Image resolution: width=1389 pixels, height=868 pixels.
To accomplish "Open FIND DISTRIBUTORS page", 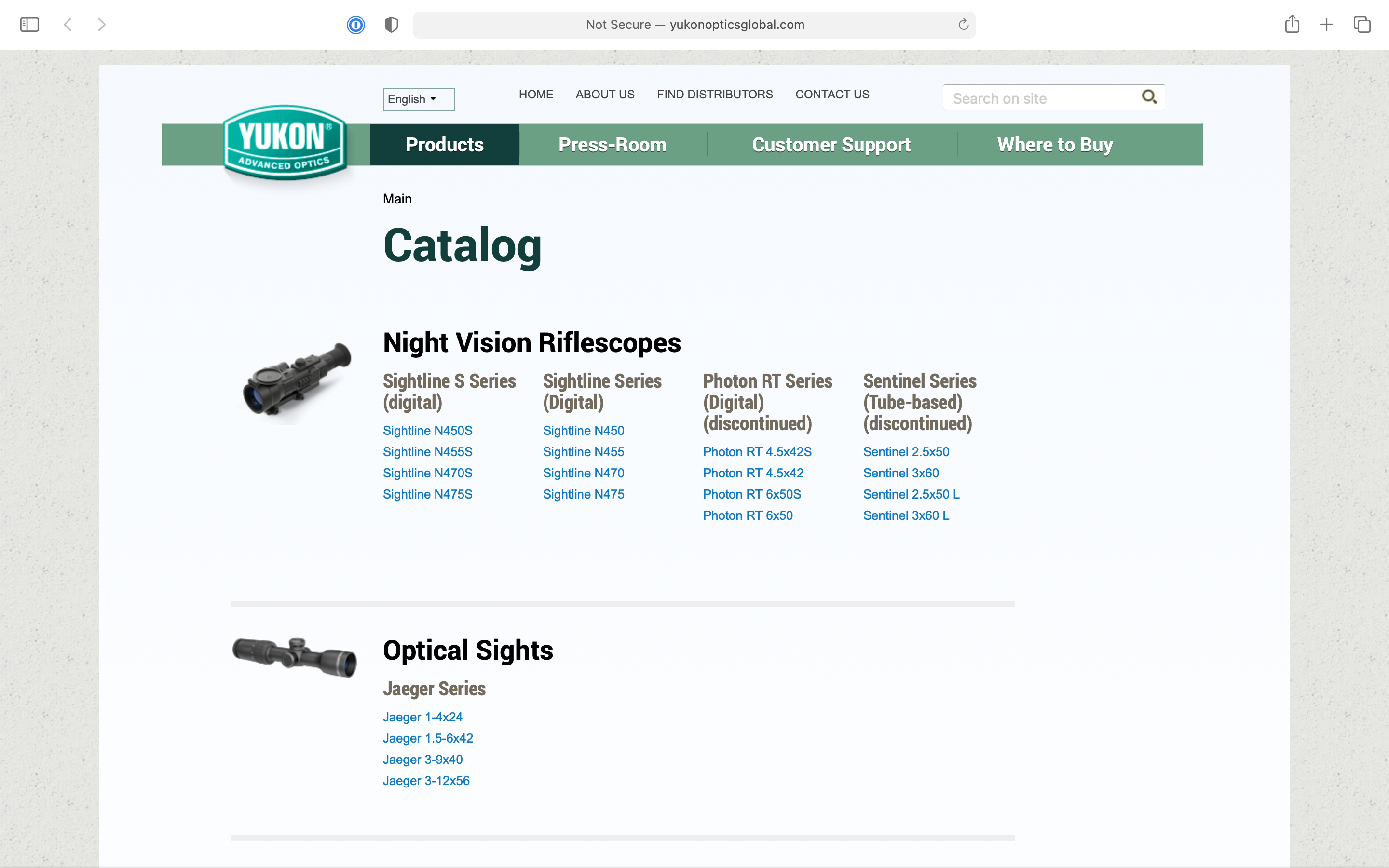I will click(715, 94).
